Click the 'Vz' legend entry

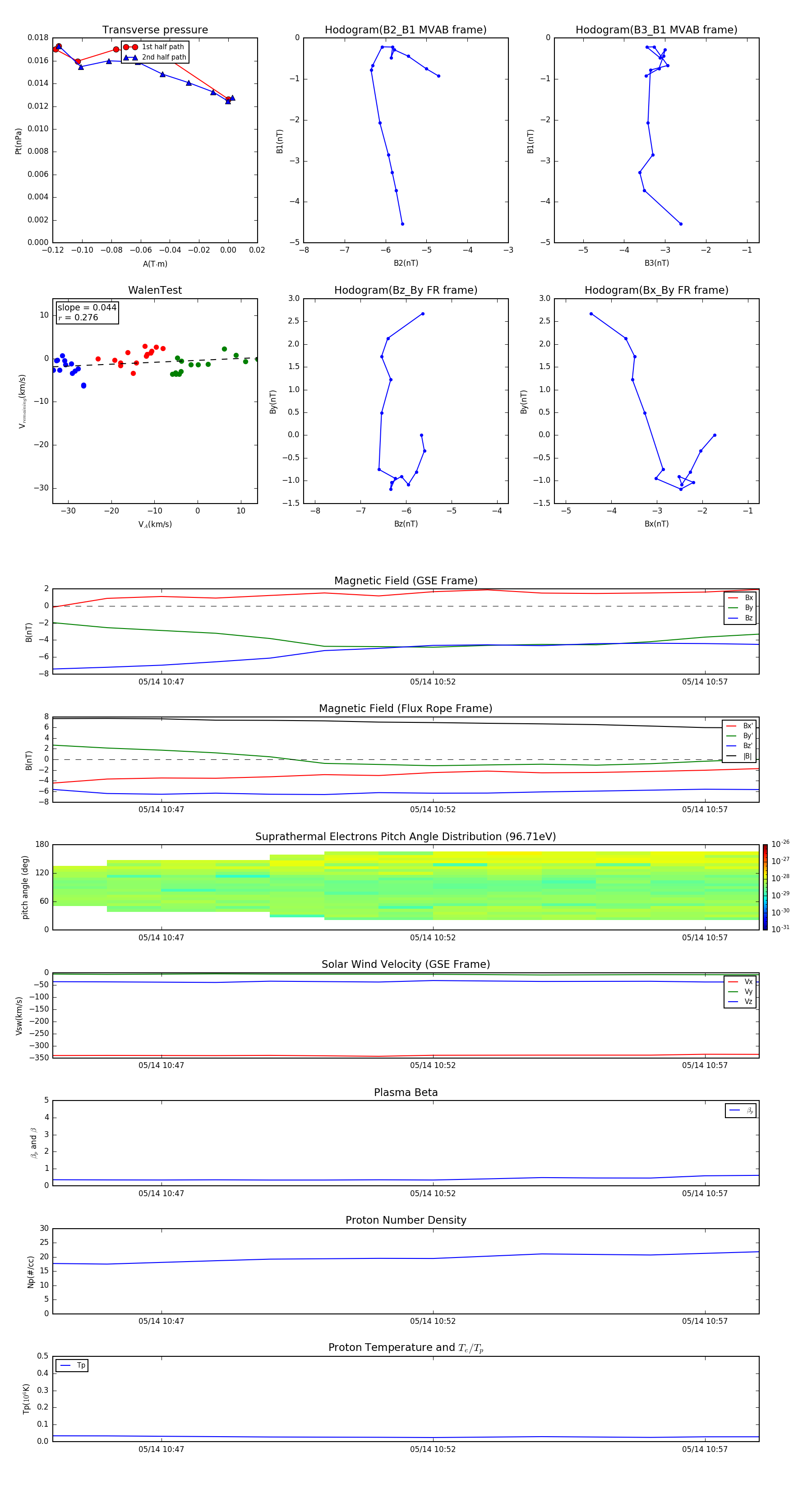pyautogui.click(x=740, y=1002)
